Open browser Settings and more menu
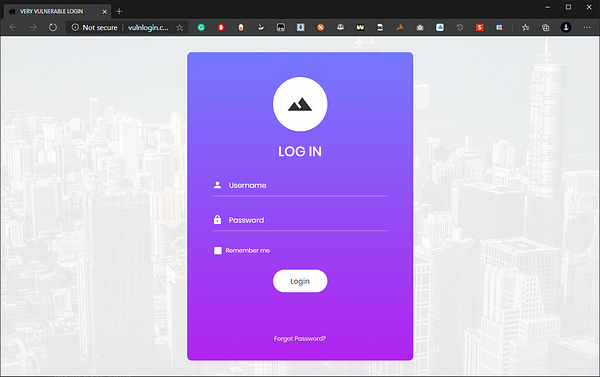 point(587,27)
